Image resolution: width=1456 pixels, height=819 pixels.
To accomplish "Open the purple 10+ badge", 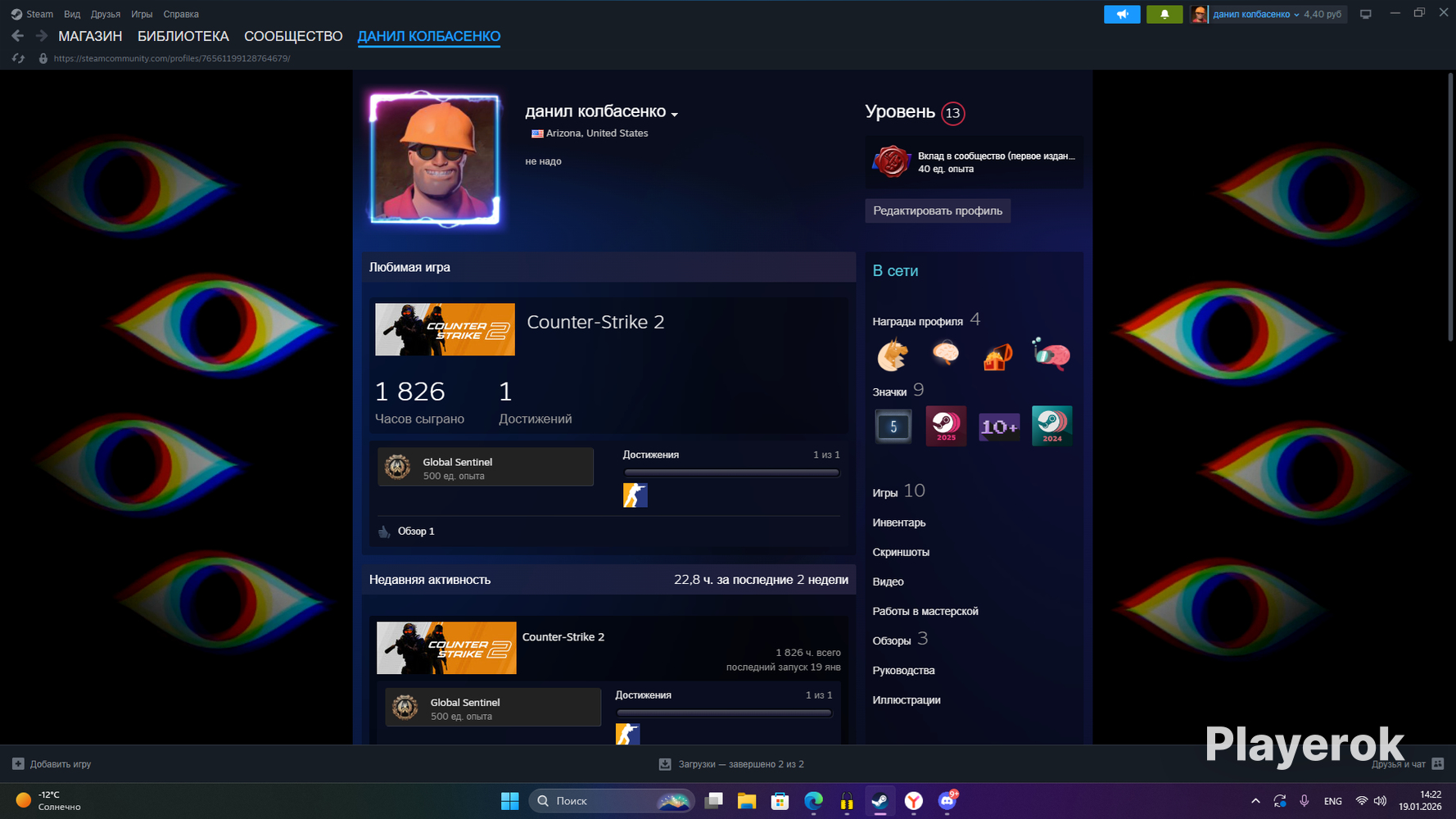I will pyautogui.click(x=999, y=427).
